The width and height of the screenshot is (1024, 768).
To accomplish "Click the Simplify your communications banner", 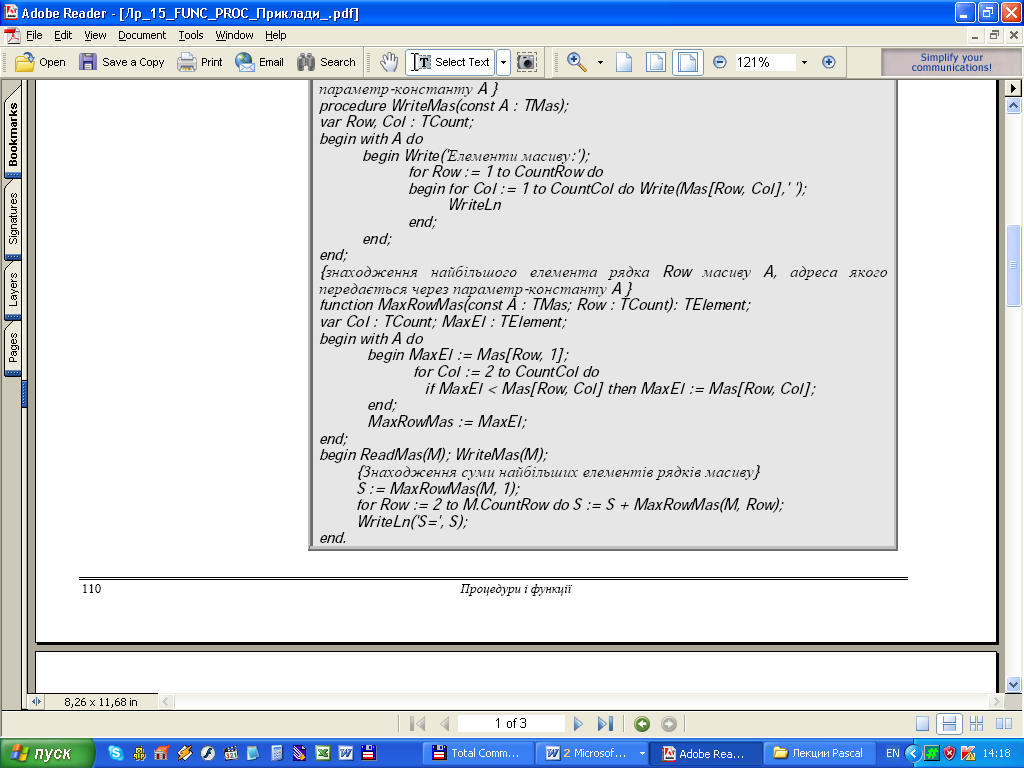I will pos(951,62).
